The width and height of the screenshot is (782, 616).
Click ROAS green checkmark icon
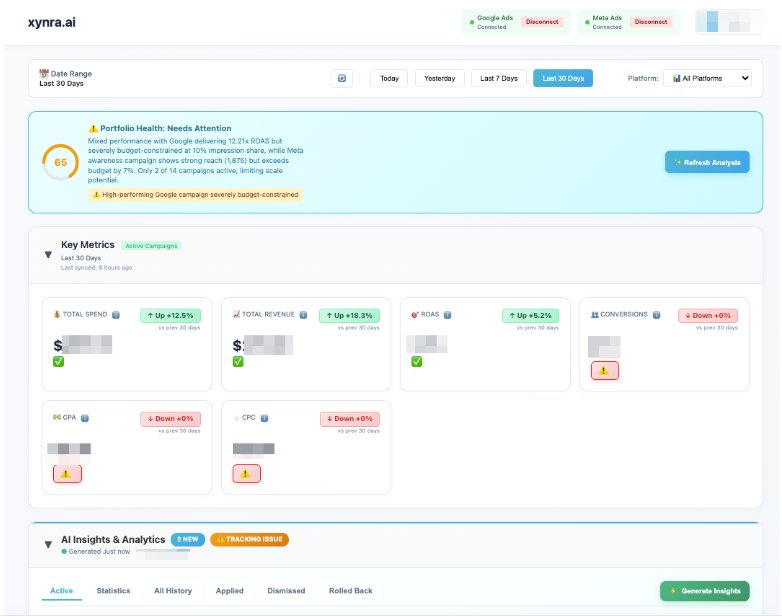(x=416, y=362)
